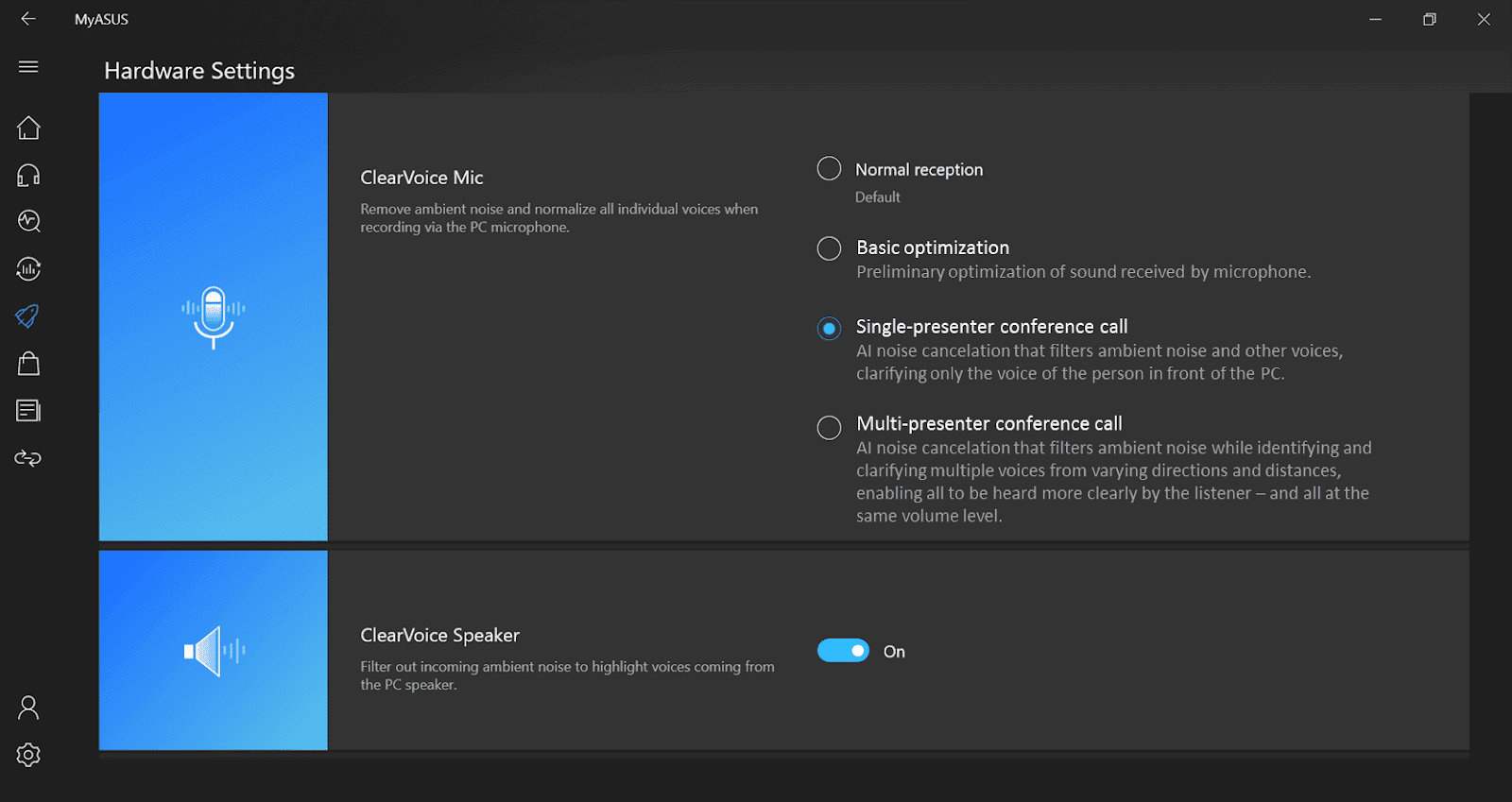Select Normal reception radio button

(829, 168)
